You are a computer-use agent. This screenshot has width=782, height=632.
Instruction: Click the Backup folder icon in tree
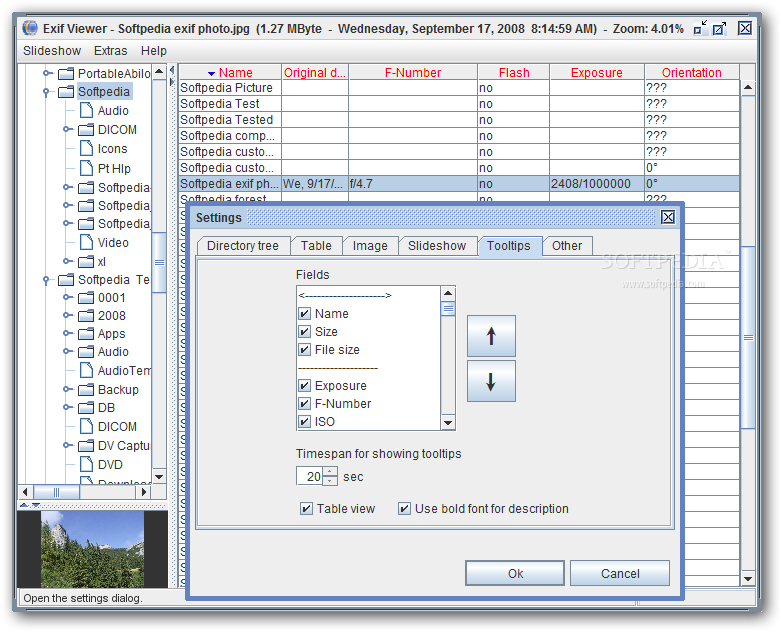[x=86, y=390]
